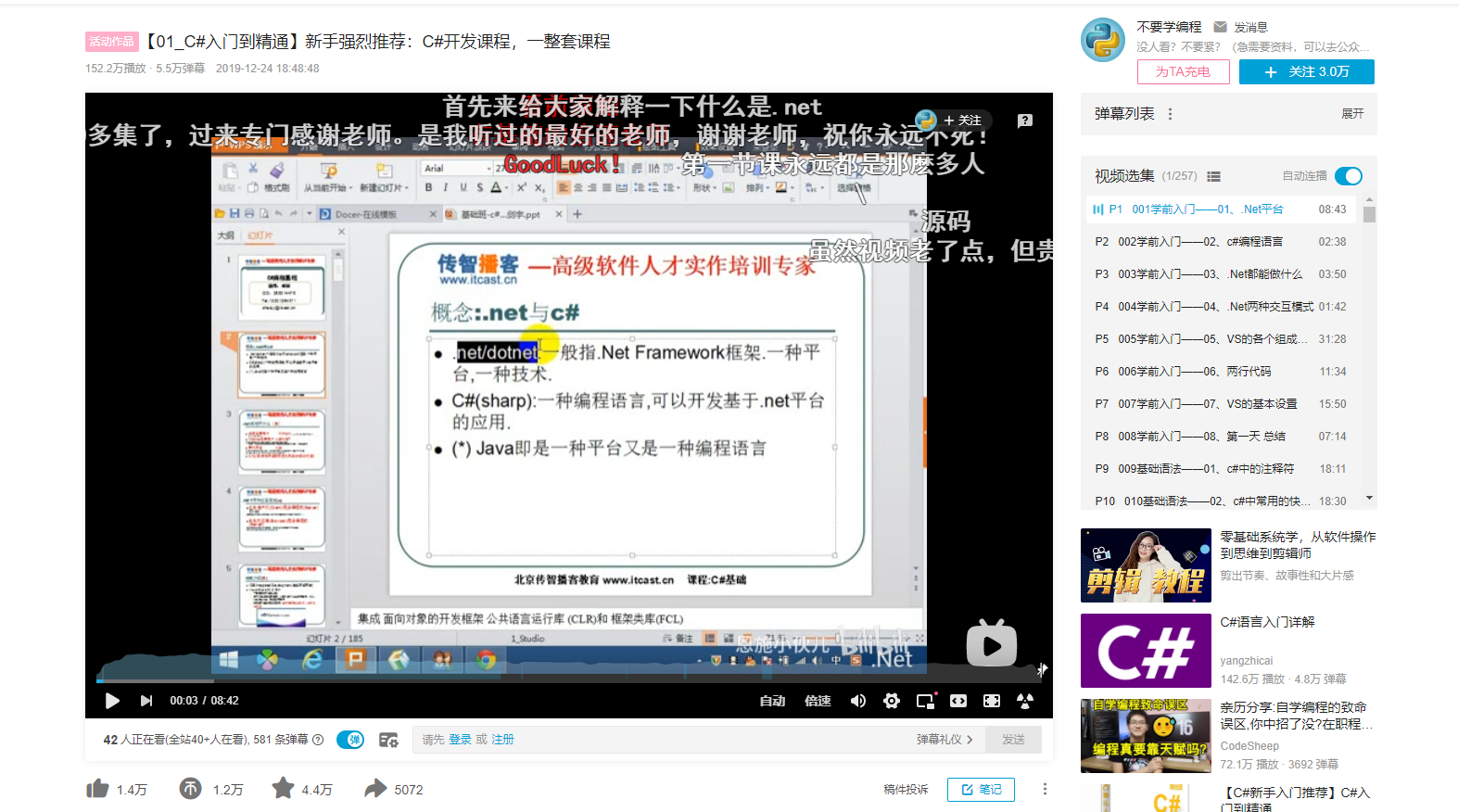Open 自学编程致命误区 video thumbnail
This screenshot has width=1458, height=812.
coord(1146,736)
